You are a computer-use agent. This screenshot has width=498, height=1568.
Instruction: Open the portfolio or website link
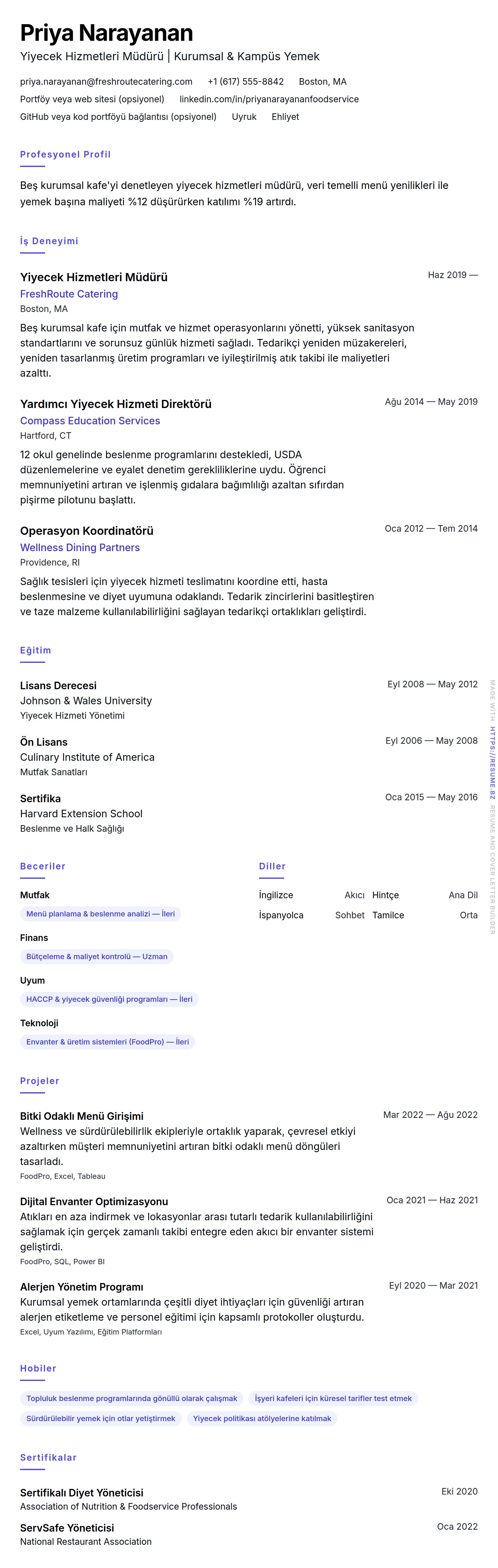[92, 99]
